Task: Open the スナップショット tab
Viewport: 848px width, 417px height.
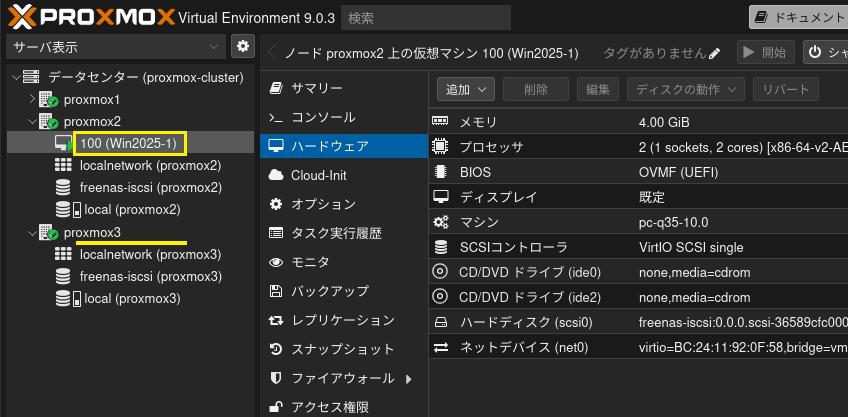Action: pyautogui.click(x=344, y=349)
